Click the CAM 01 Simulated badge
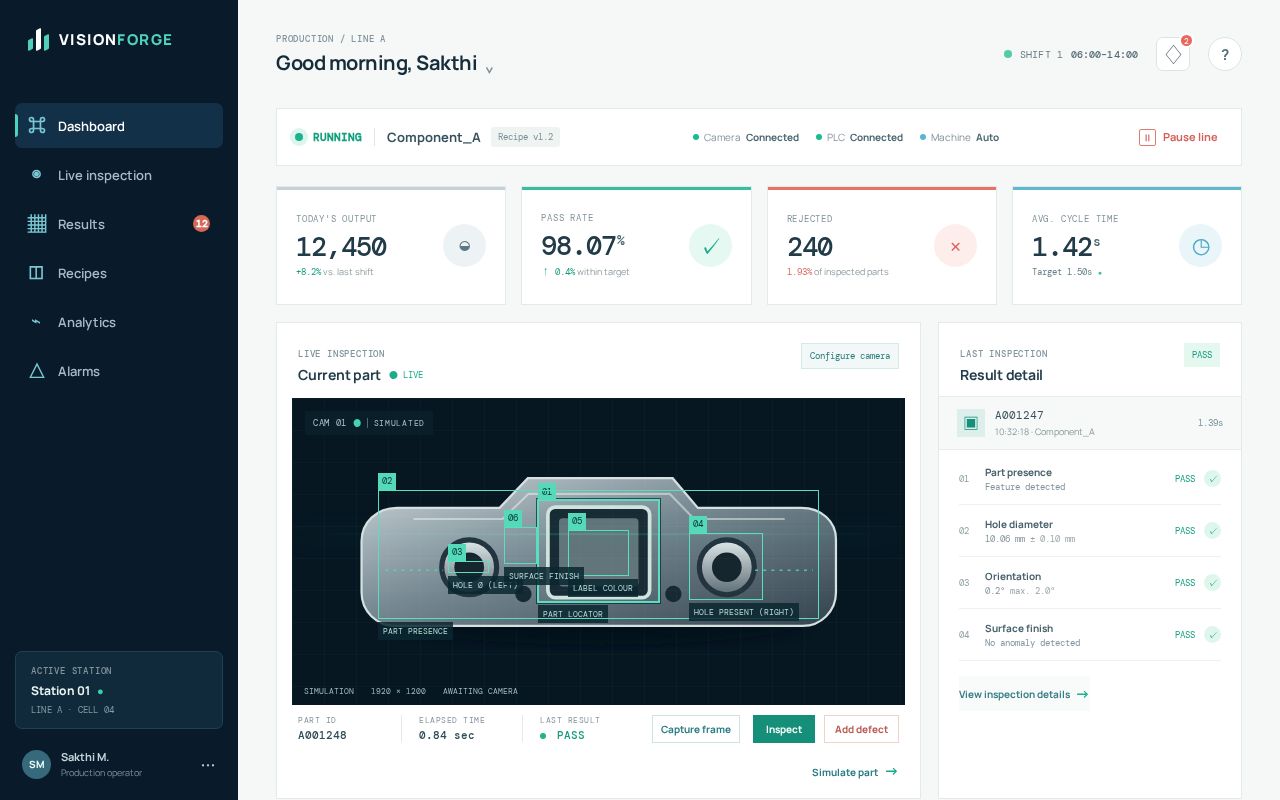 (369, 423)
